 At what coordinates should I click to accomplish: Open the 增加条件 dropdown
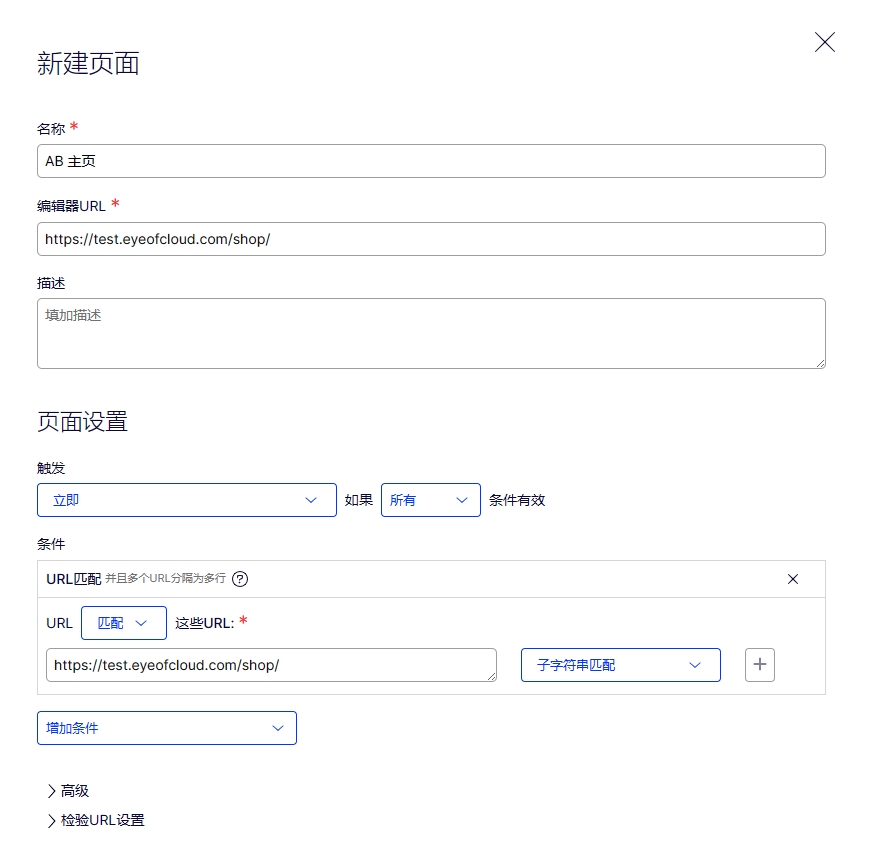[x=167, y=728]
